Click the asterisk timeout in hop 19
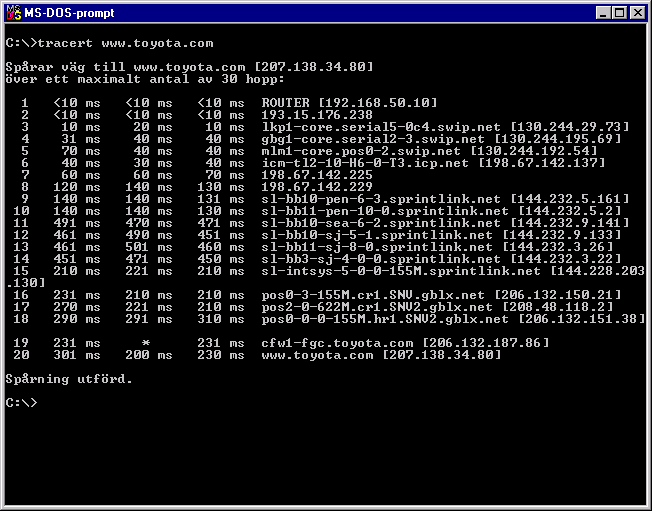The height and width of the screenshot is (511, 652). [x=146, y=343]
